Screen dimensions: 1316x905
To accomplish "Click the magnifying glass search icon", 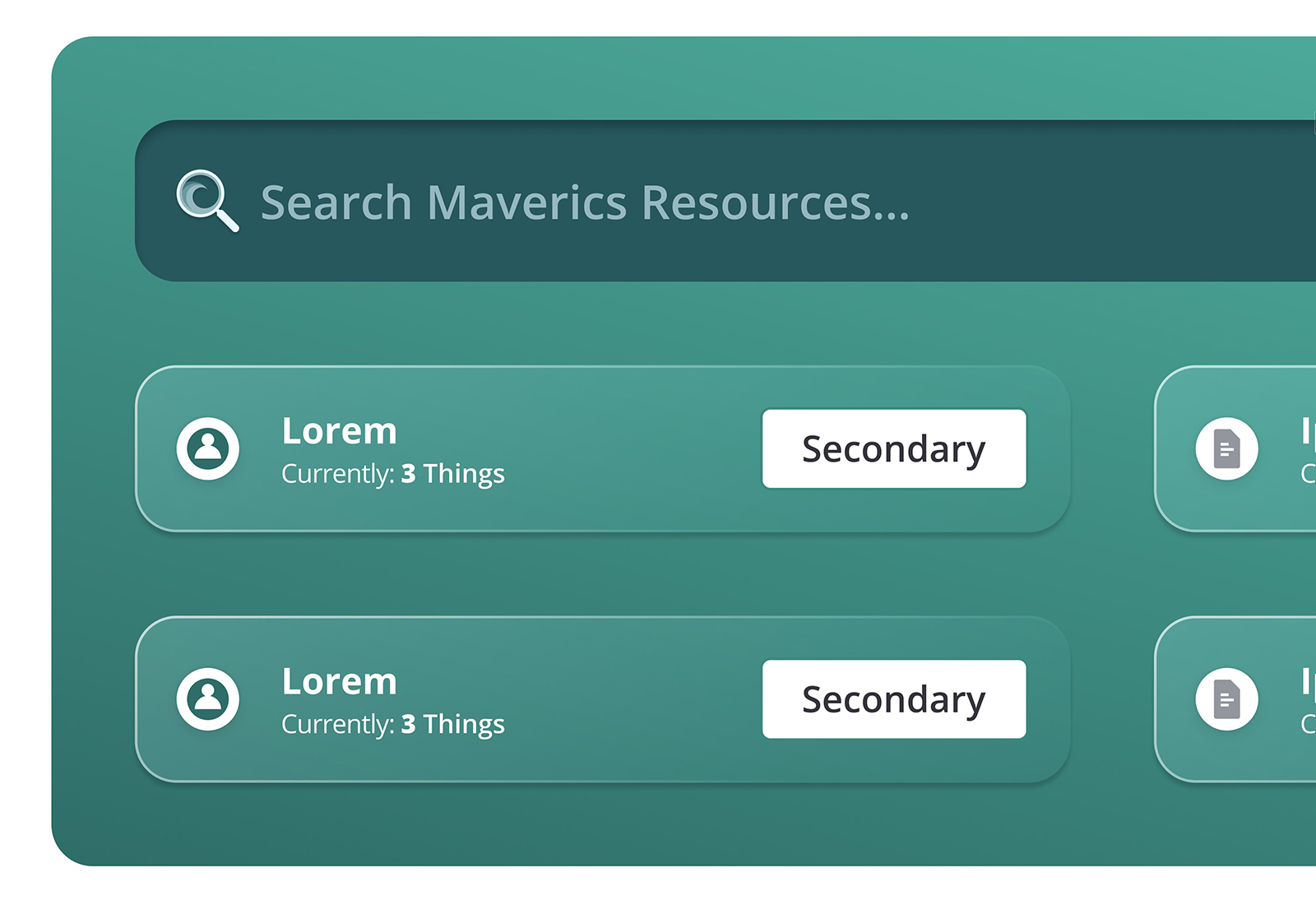I will 206,200.
